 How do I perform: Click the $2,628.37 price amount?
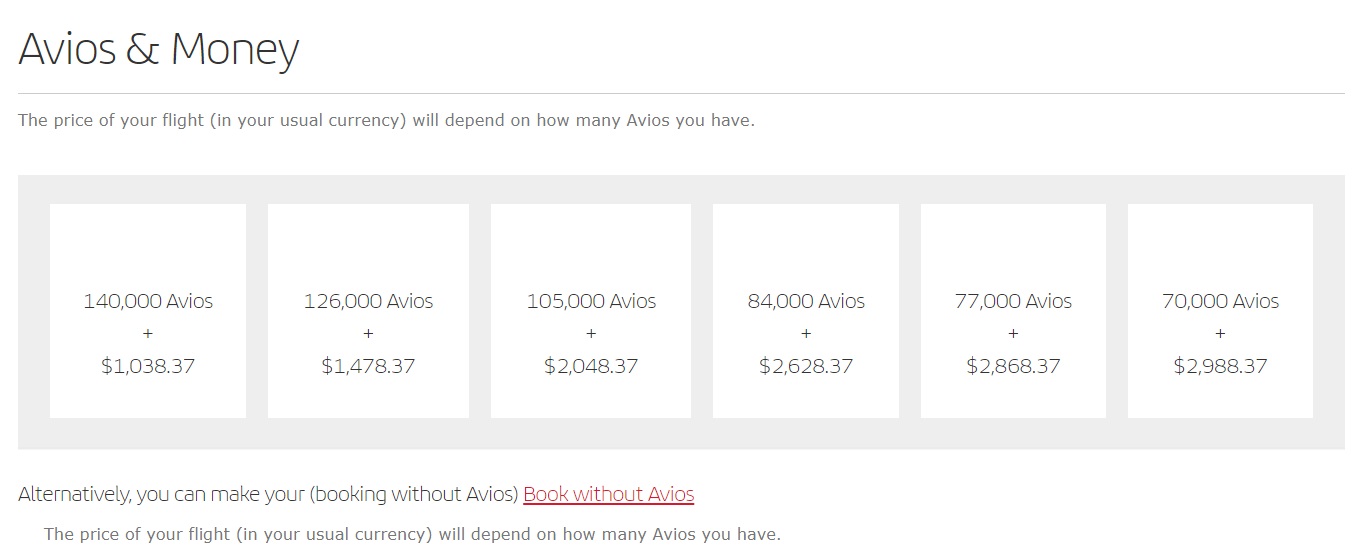[x=806, y=366]
